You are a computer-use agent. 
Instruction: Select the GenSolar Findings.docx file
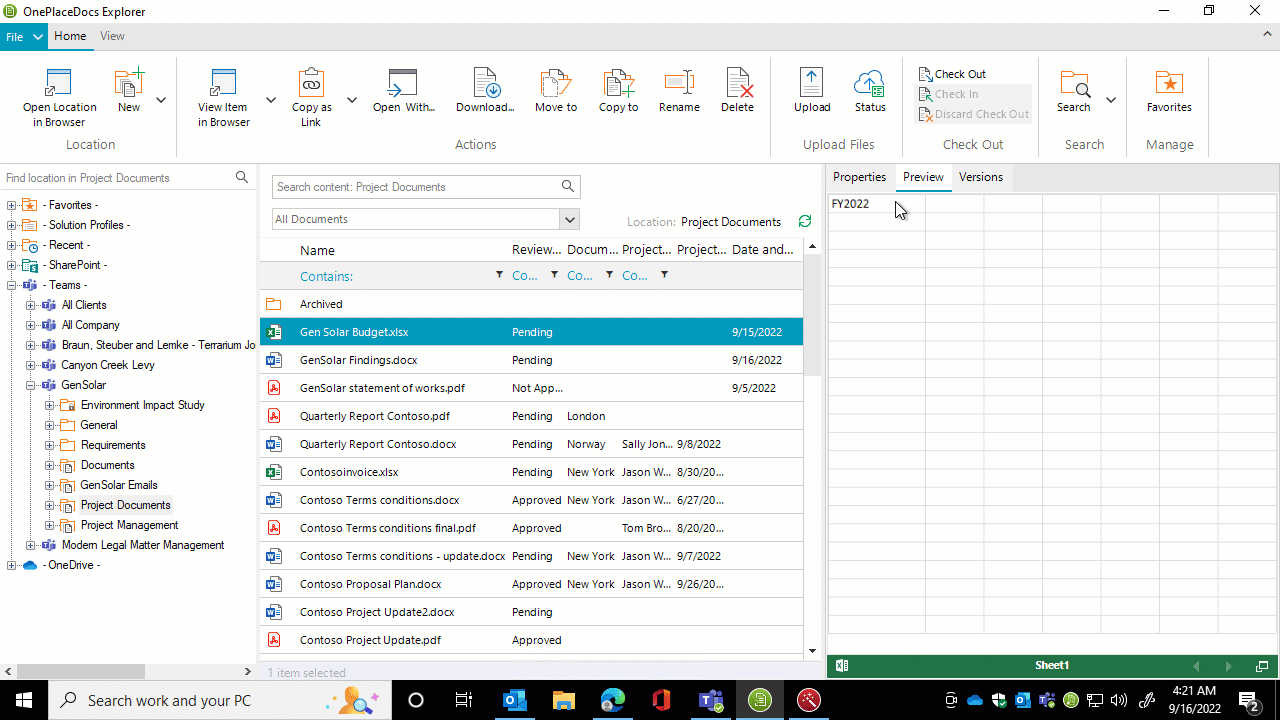[531, 360]
